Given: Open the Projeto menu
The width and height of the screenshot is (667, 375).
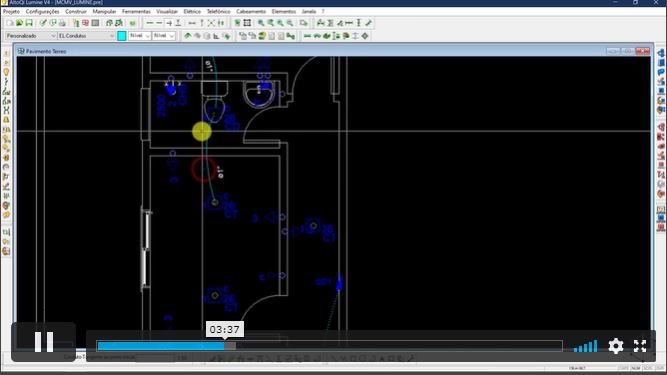Looking at the screenshot, I should [11, 11].
